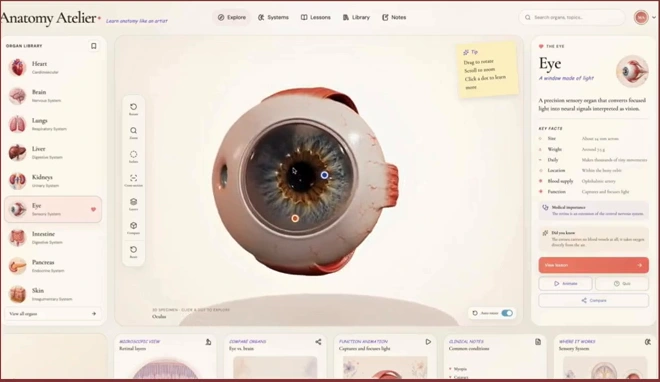This screenshot has width=660, height=382.
Task: Click the Skin organ icon in library
Action: tap(18, 294)
